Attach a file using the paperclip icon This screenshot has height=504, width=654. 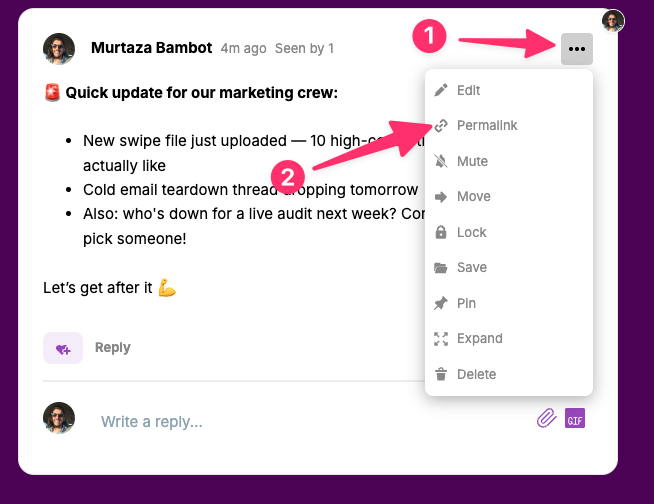pos(545,418)
